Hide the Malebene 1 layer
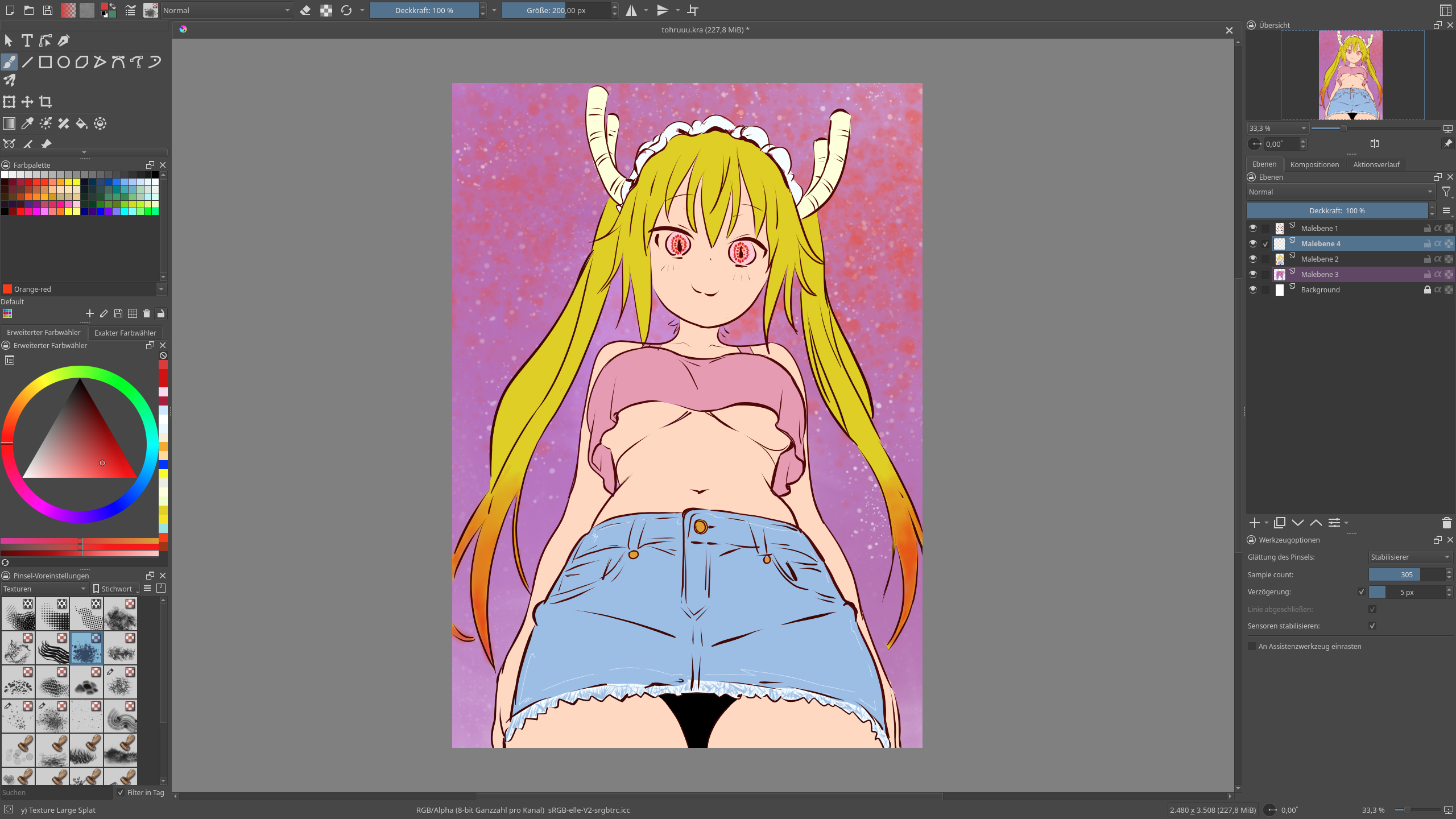The image size is (1456, 819). (1253, 228)
